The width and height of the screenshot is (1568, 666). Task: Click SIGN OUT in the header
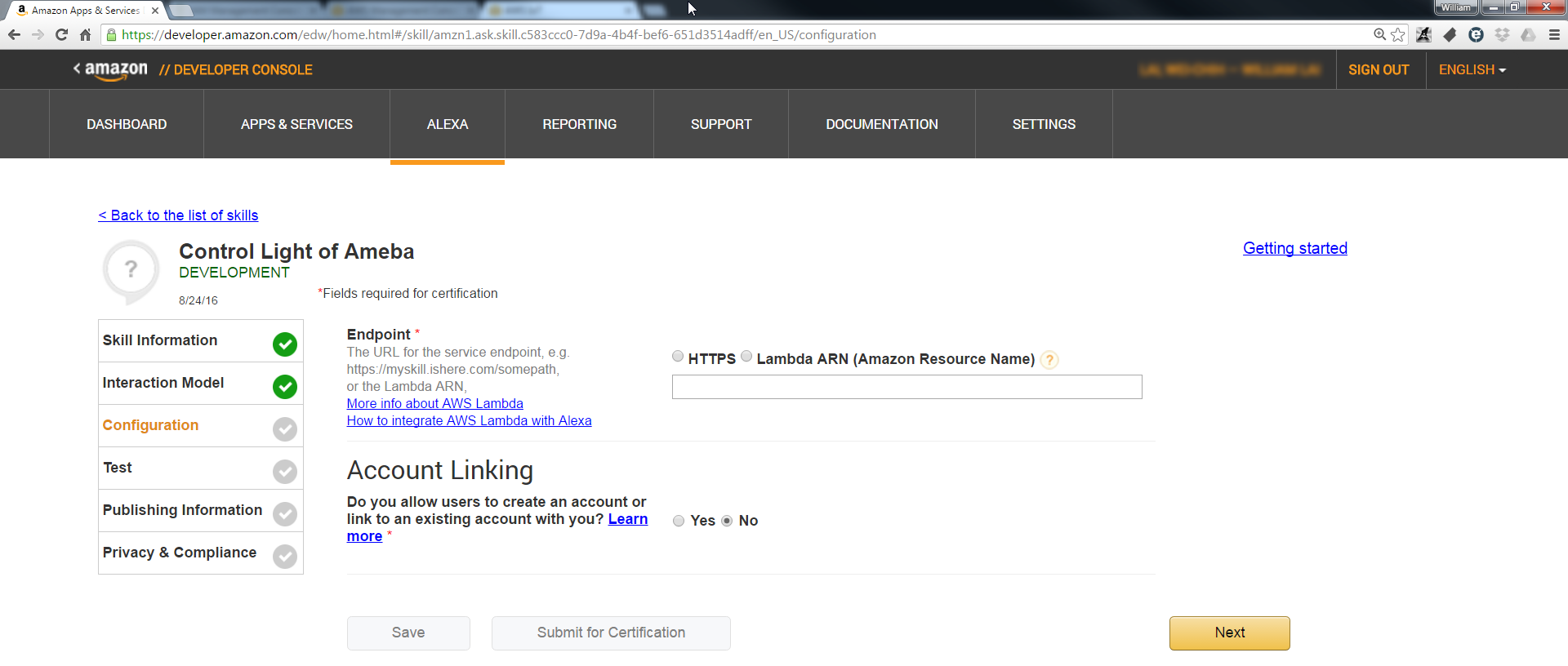coord(1379,70)
